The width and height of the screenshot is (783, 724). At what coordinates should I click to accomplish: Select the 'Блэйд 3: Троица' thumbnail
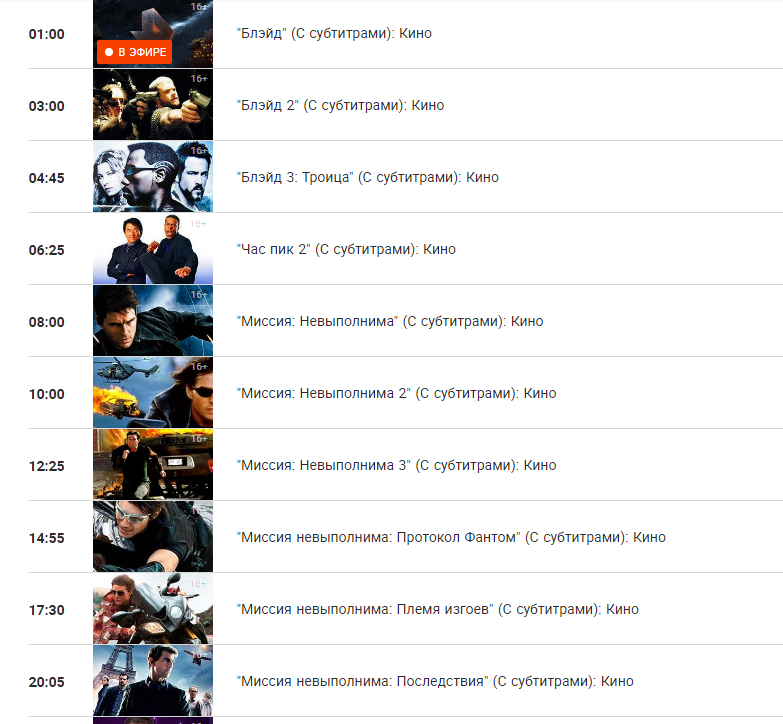pyautogui.click(x=153, y=176)
